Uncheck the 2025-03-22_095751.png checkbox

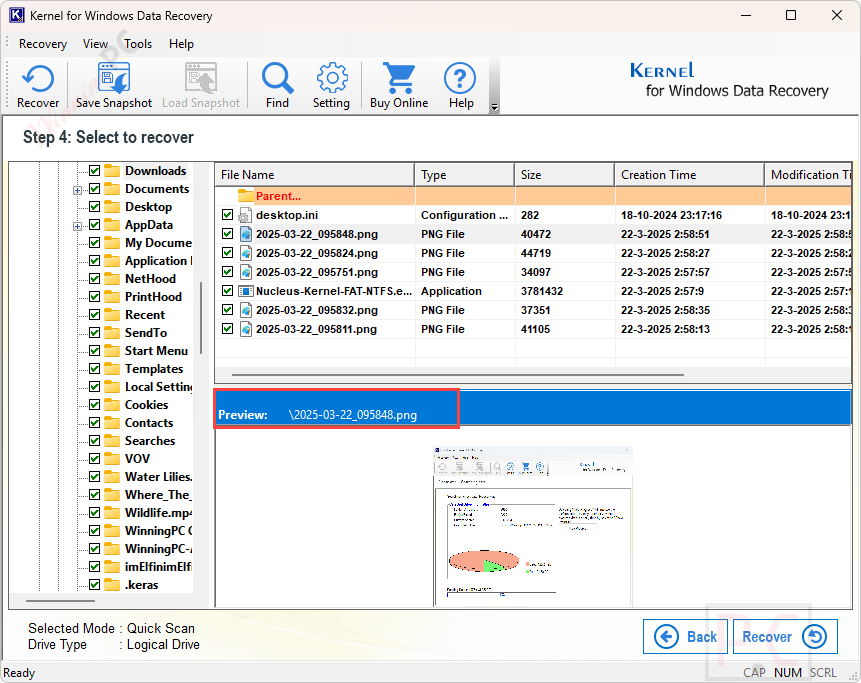click(227, 272)
